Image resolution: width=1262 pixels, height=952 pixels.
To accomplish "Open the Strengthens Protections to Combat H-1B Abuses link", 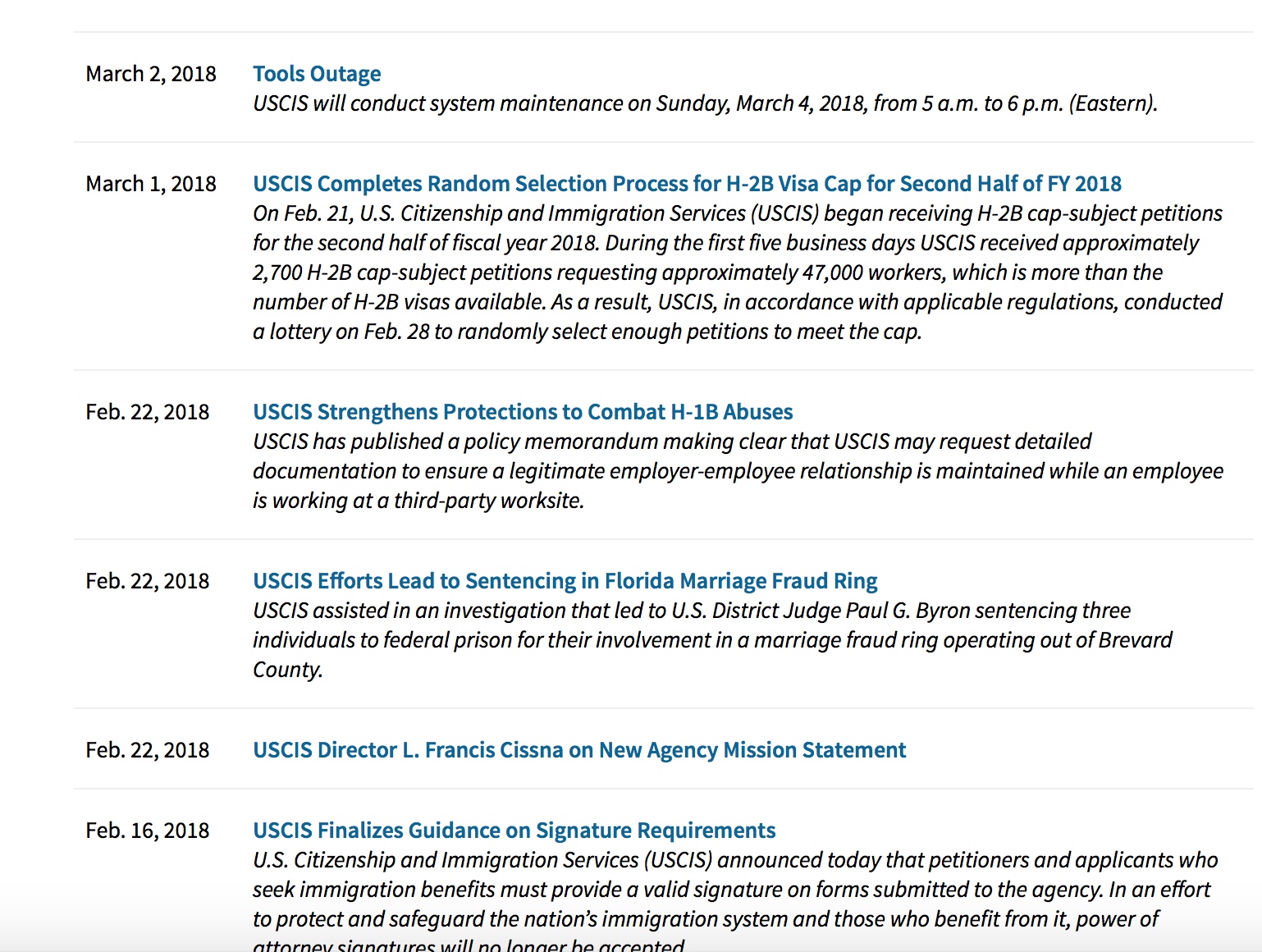I will [x=523, y=412].
